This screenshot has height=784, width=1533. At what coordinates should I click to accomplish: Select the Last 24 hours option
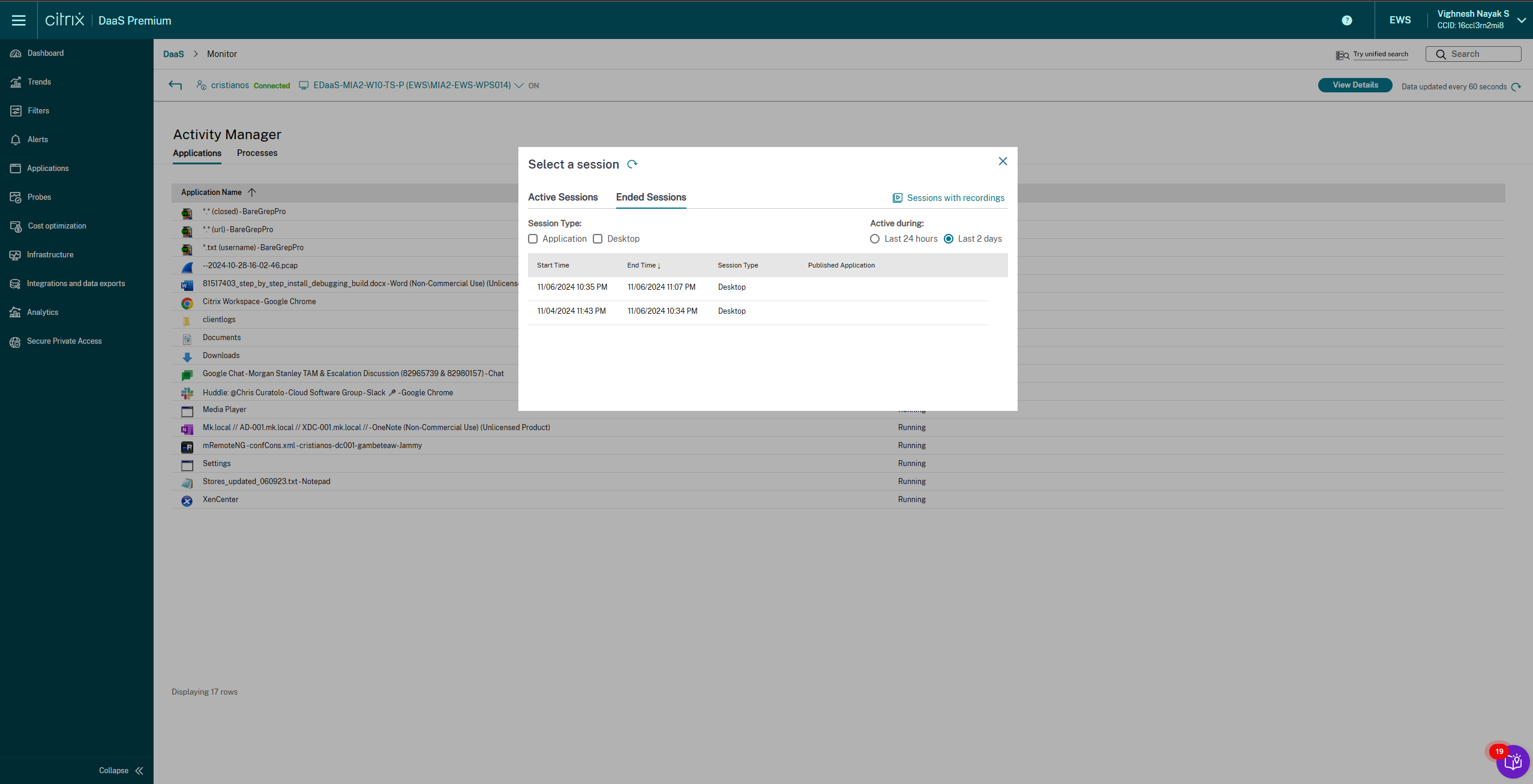point(875,239)
